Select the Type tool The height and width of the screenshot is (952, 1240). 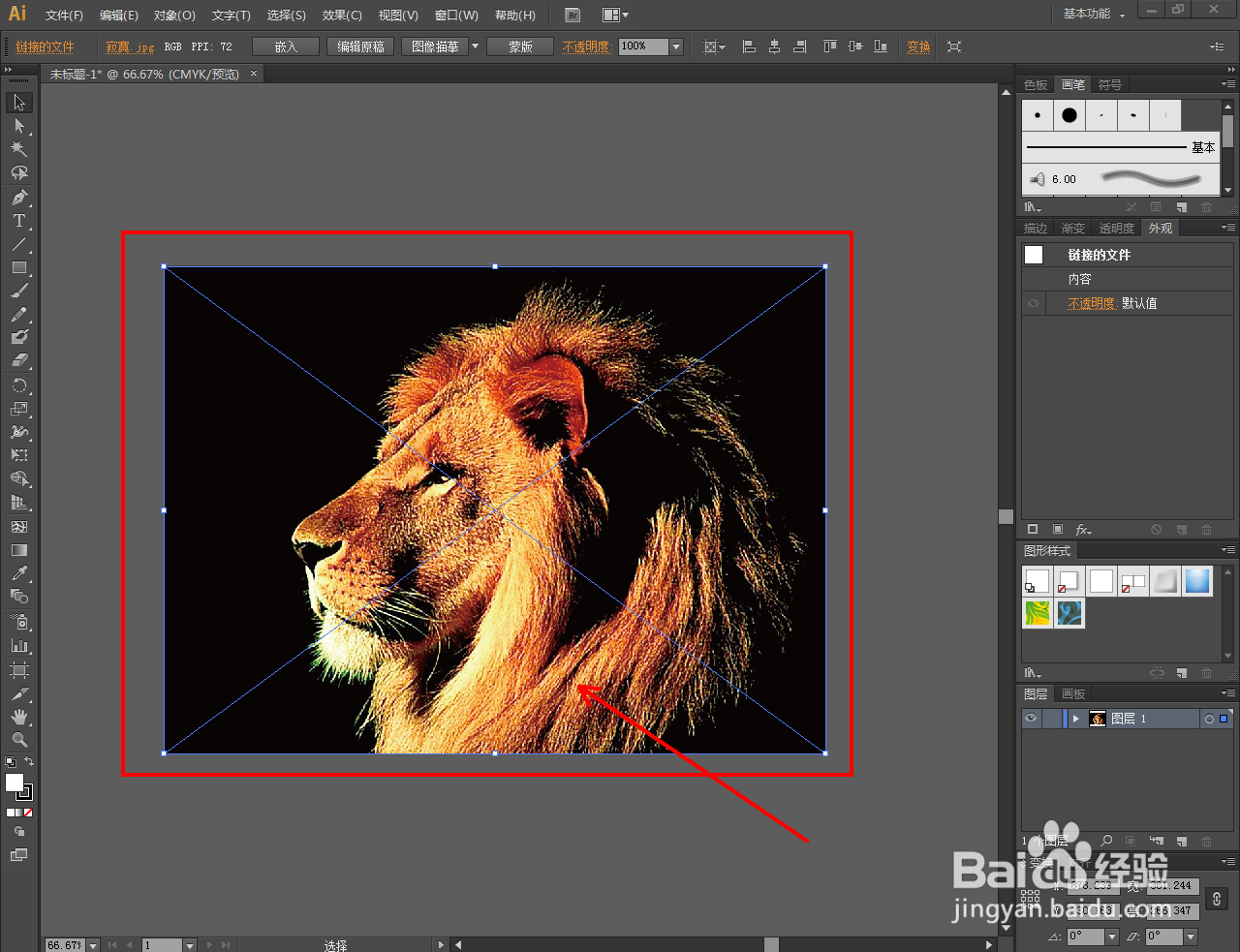point(18,221)
